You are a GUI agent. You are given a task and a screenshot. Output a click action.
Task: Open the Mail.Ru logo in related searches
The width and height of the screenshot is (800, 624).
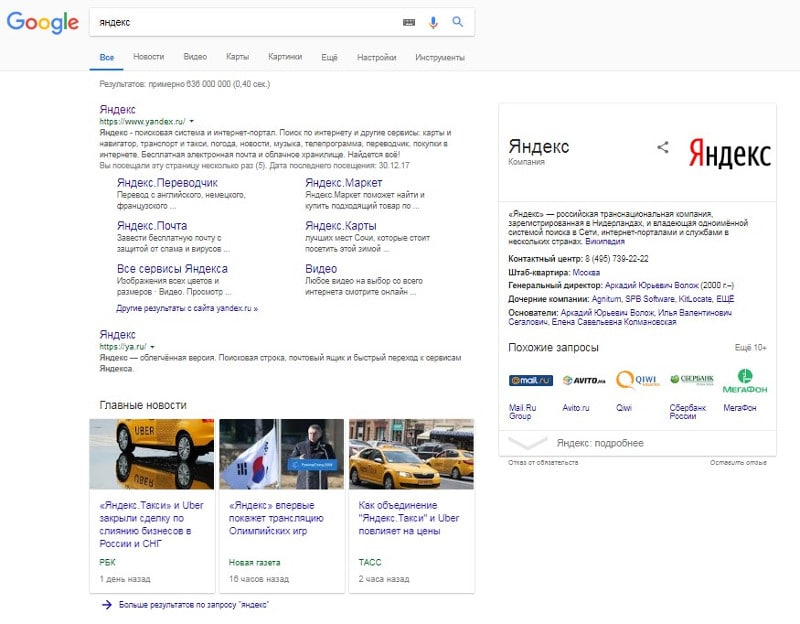click(x=531, y=380)
